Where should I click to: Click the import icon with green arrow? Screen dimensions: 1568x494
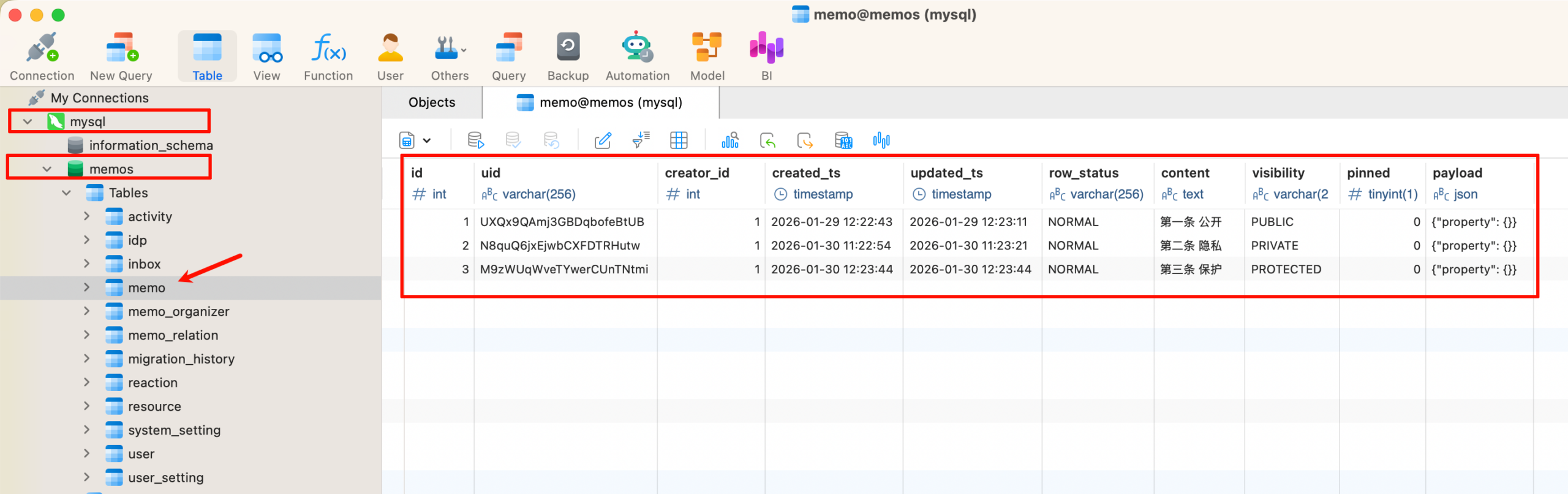click(x=767, y=140)
